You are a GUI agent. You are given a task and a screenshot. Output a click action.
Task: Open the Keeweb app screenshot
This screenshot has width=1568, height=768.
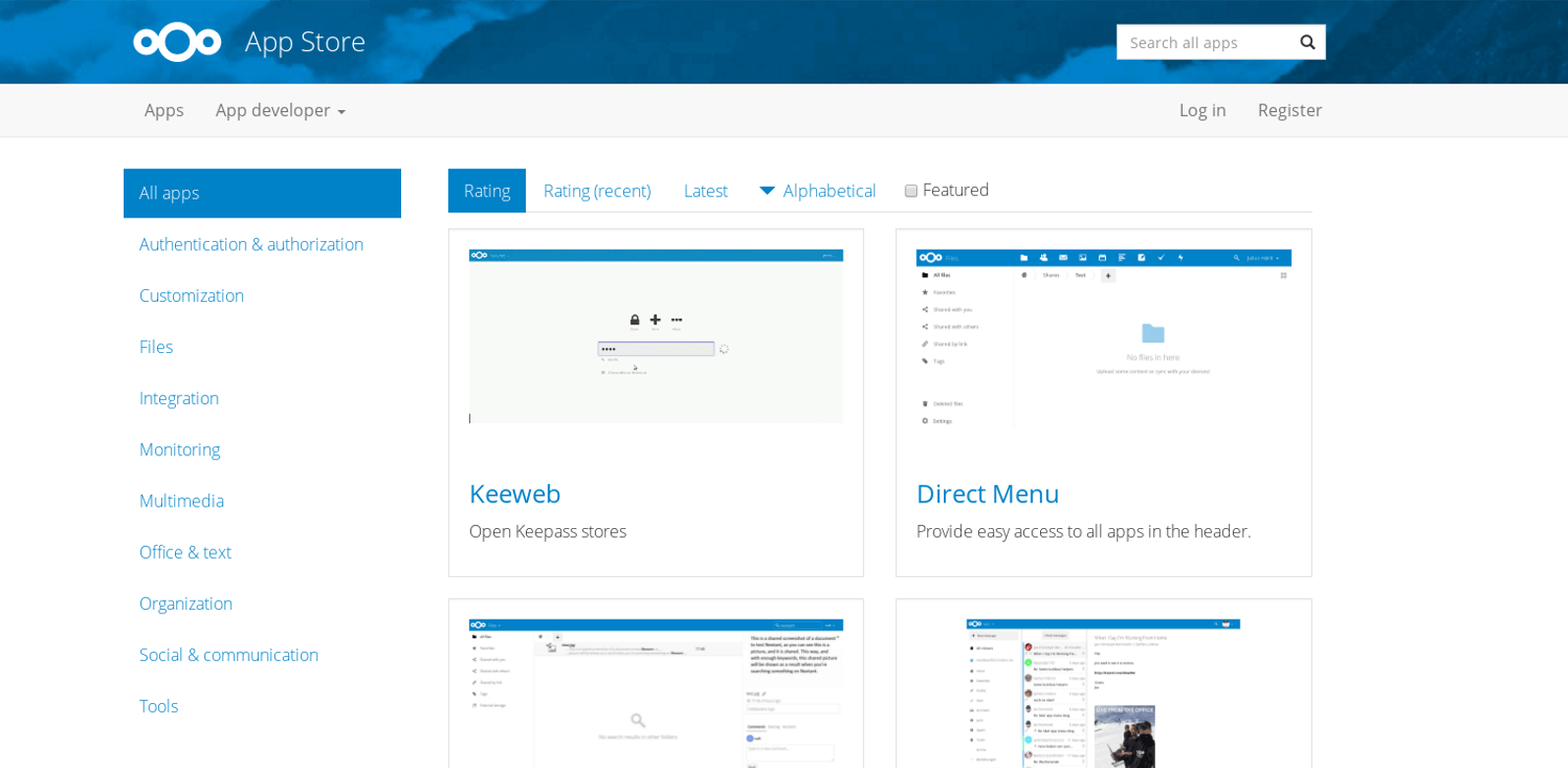point(656,336)
